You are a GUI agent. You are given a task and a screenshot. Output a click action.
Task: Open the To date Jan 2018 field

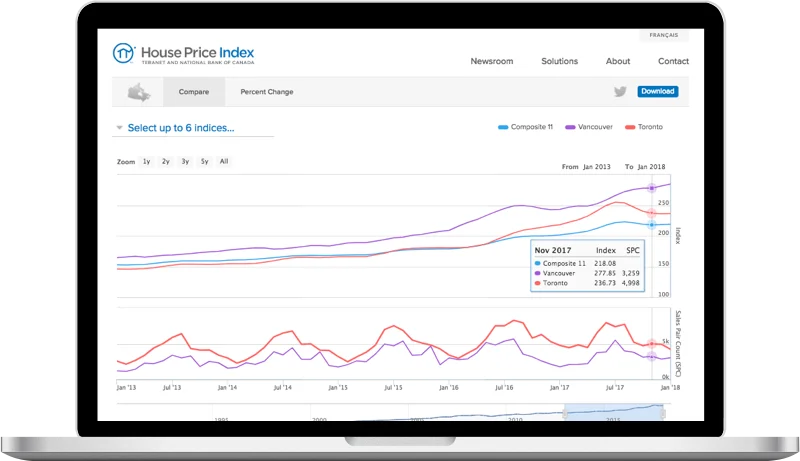pyautogui.click(x=651, y=167)
